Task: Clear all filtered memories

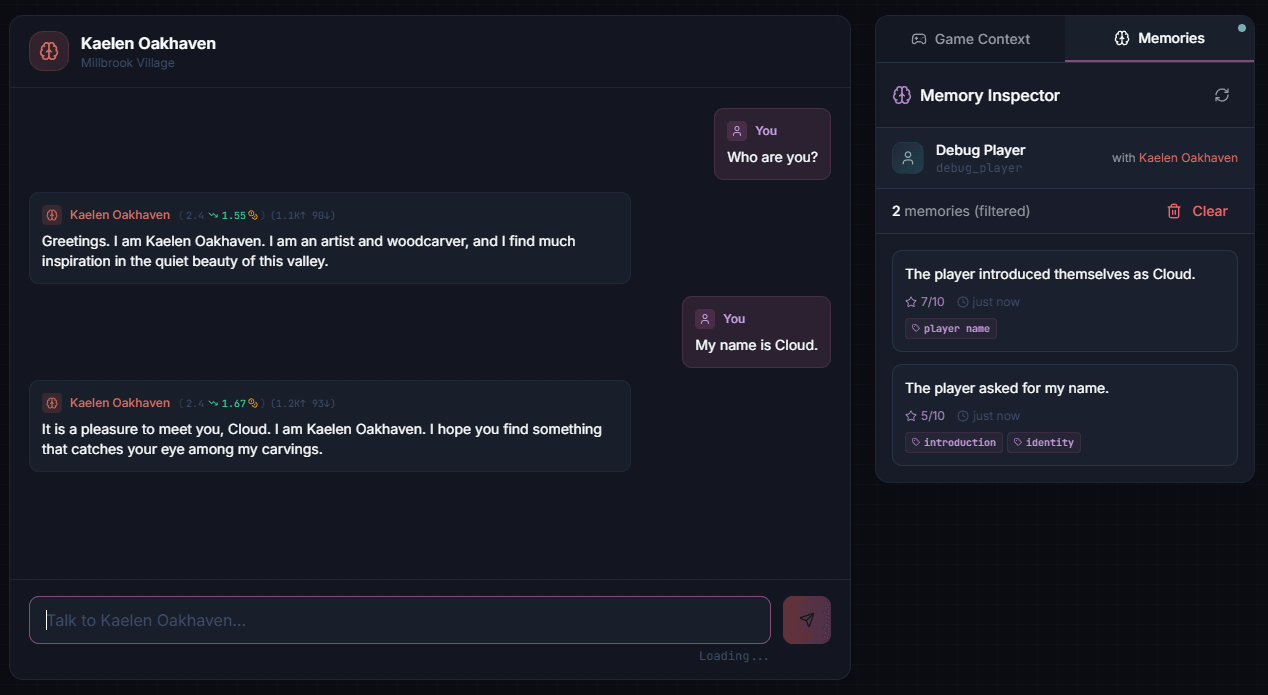Action: point(1197,211)
